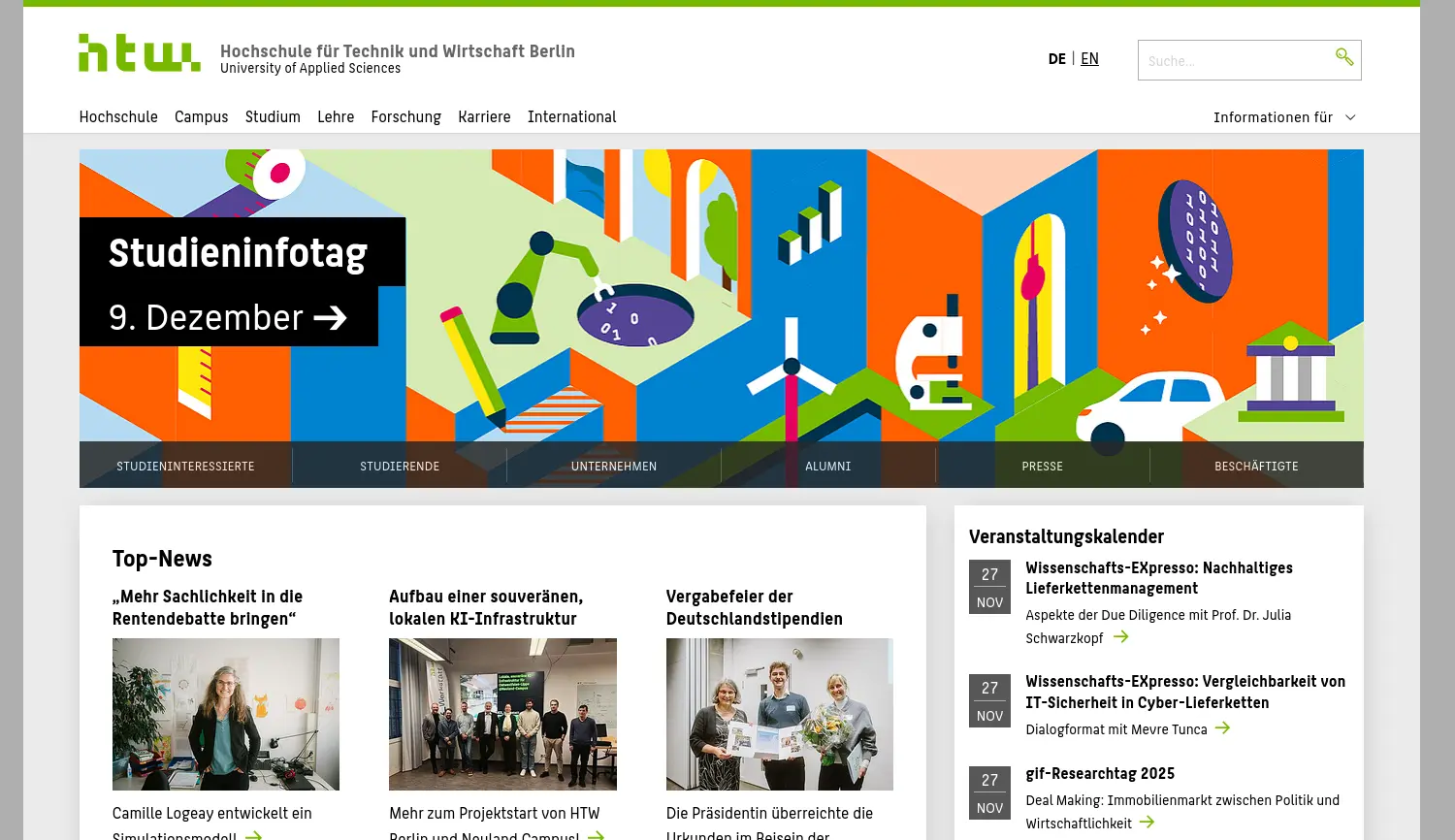Open the Vergabefeier der Deutschlandstipendien article
This screenshot has width=1455, height=840.
pyautogui.click(x=754, y=607)
